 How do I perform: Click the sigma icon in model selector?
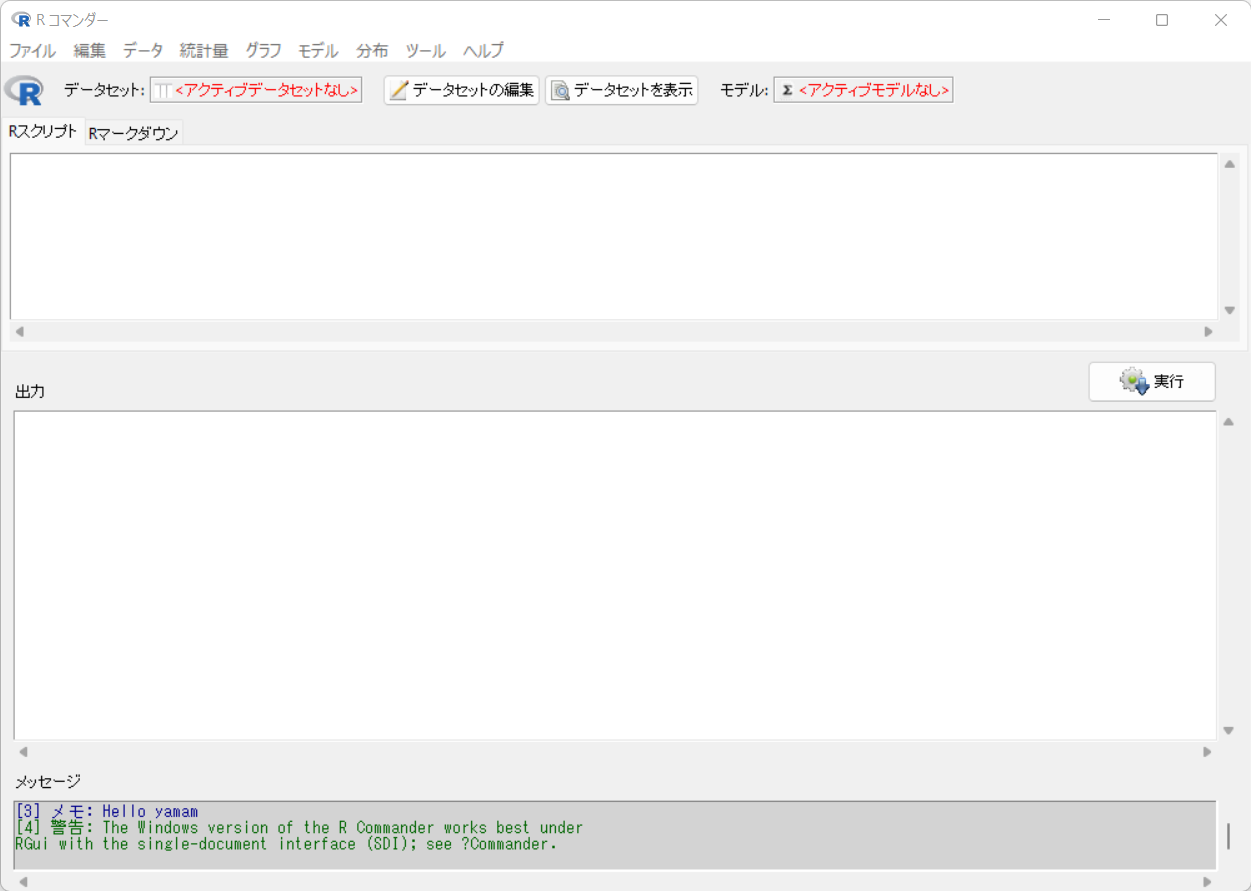coord(787,91)
